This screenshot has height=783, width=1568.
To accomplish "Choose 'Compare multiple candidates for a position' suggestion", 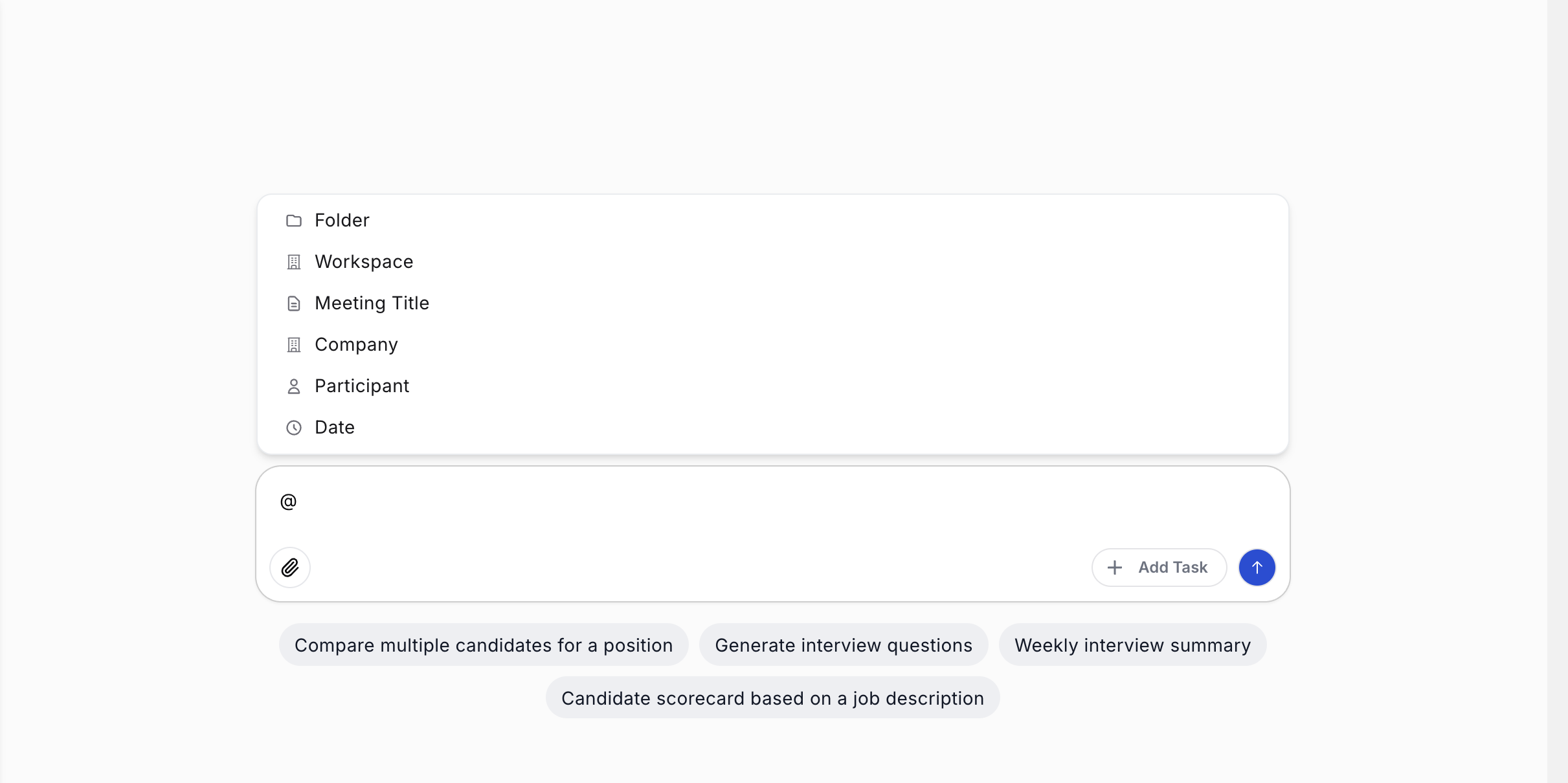I will pos(484,645).
